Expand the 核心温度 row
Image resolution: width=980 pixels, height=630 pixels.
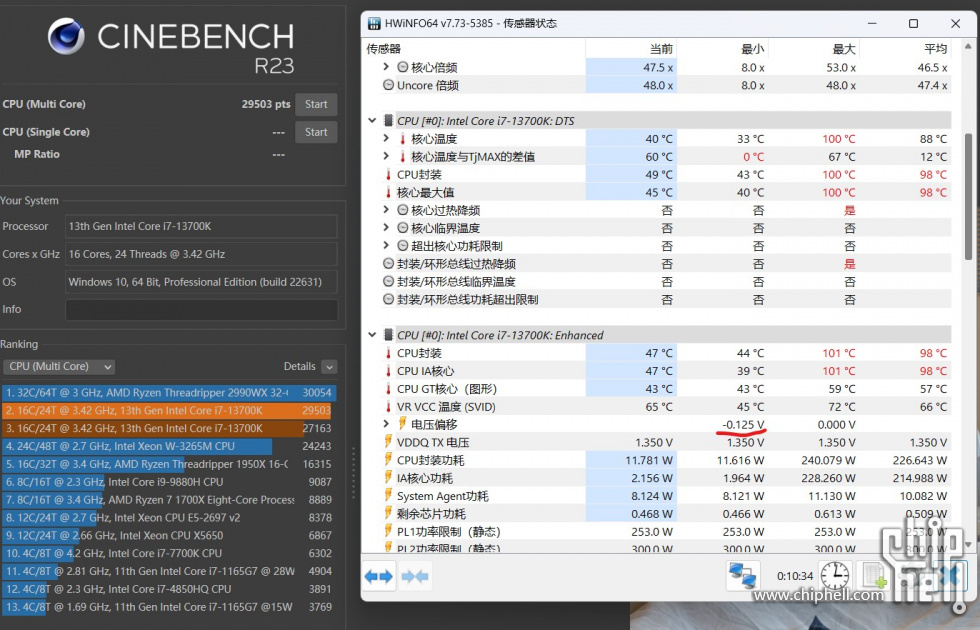pyautogui.click(x=386, y=138)
